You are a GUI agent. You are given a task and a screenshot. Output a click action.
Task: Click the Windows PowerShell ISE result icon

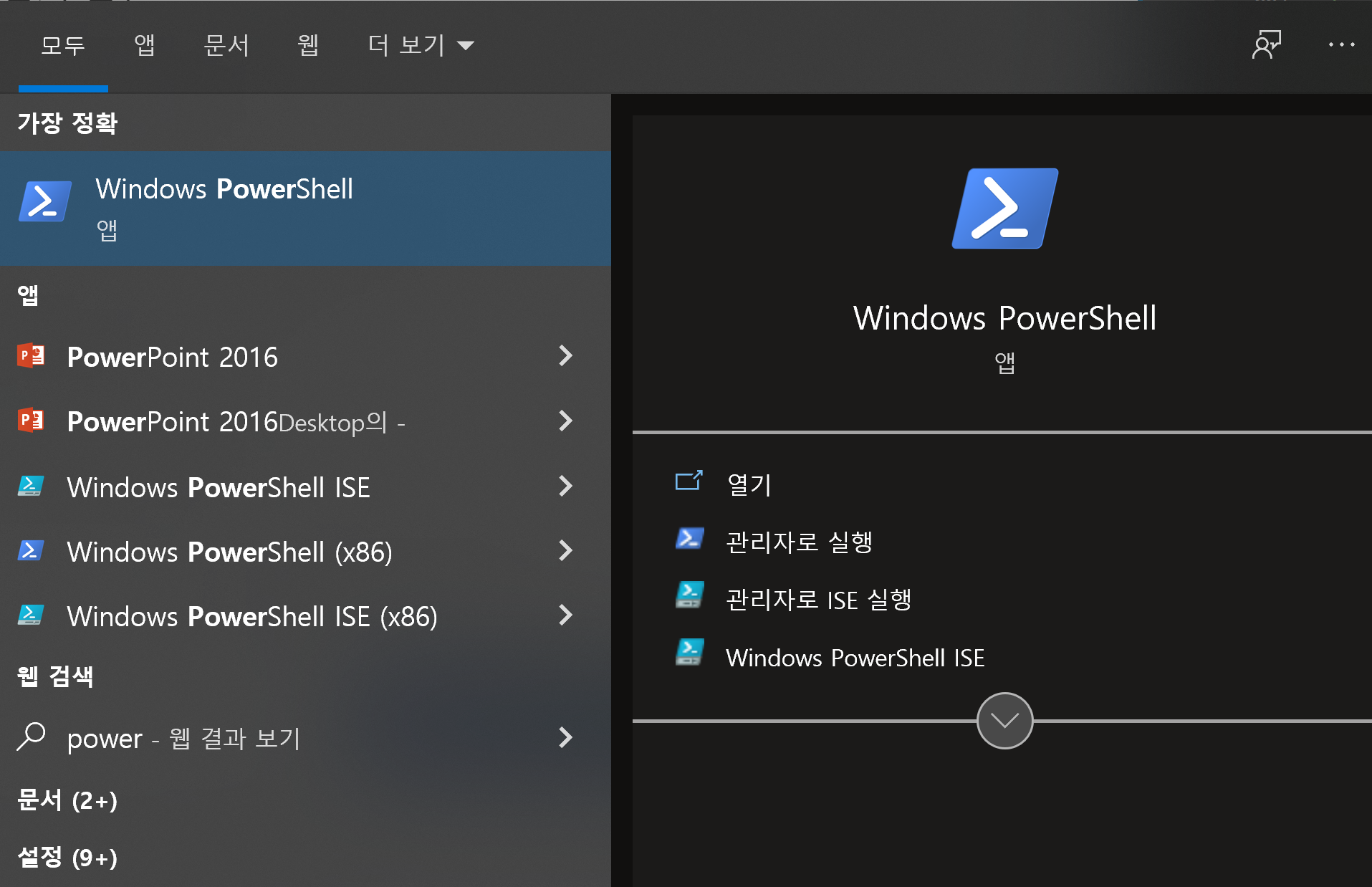(x=31, y=486)
